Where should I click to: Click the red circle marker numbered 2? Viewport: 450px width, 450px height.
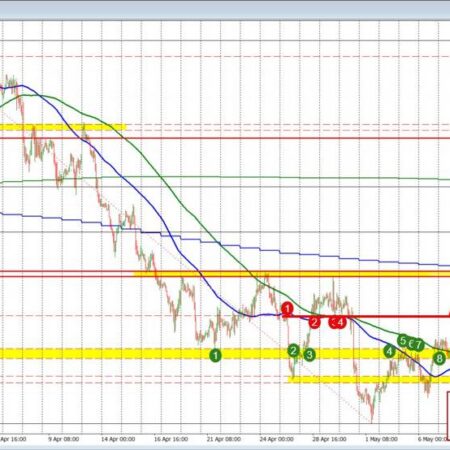click(x=314, y=322)
